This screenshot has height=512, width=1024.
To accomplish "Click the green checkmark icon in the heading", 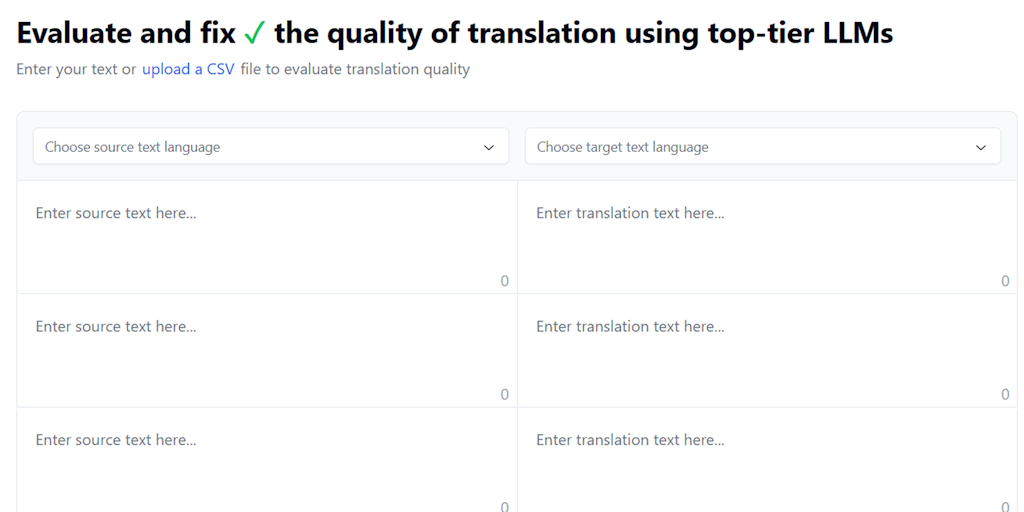I will coord(255,34).
